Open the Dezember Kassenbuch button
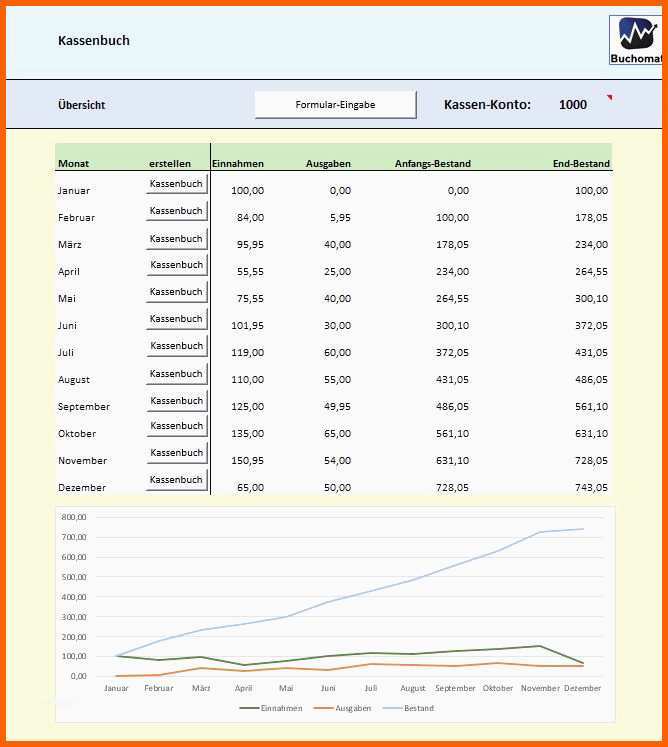The image size is (668, 747). [x=176, y=480]
